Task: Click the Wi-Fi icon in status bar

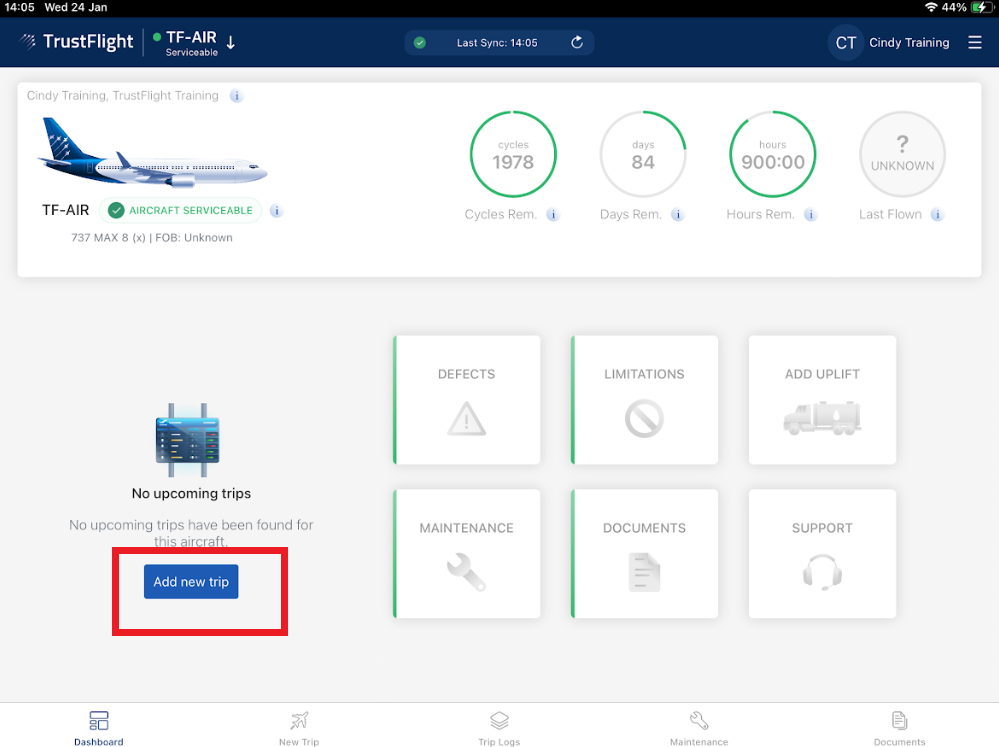Action: pyautogui.click(x=931, y=8)
